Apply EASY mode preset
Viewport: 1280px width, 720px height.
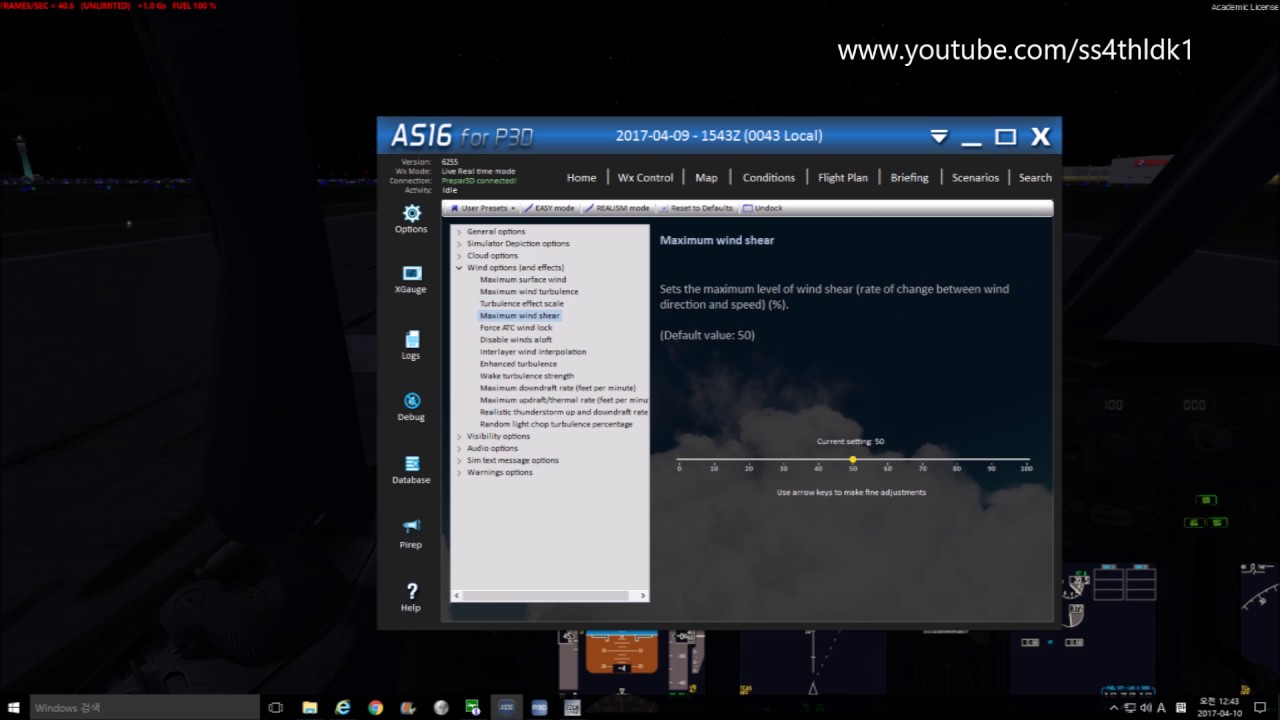[x=550, y=208]
